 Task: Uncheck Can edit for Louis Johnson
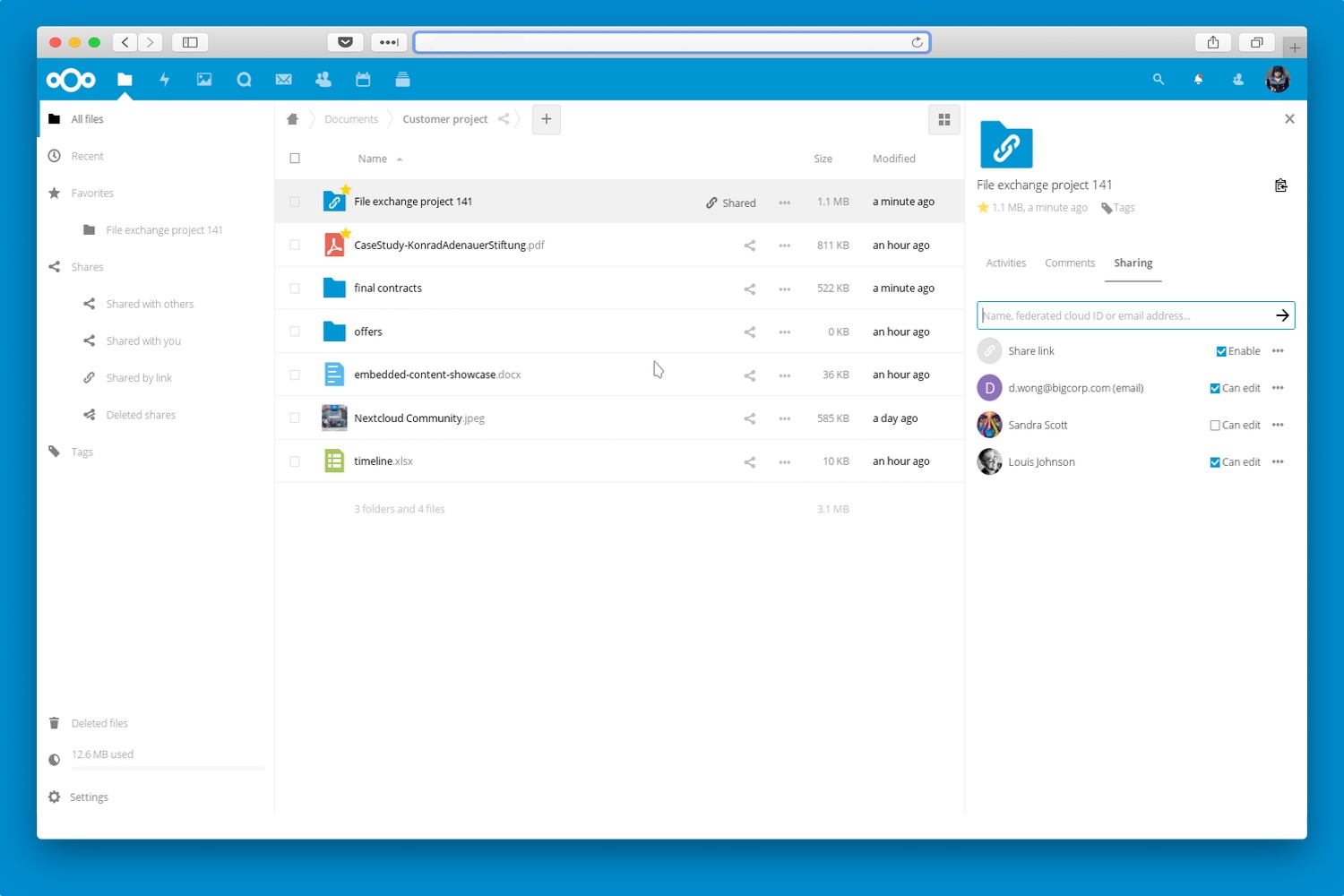click(1215, 462)
